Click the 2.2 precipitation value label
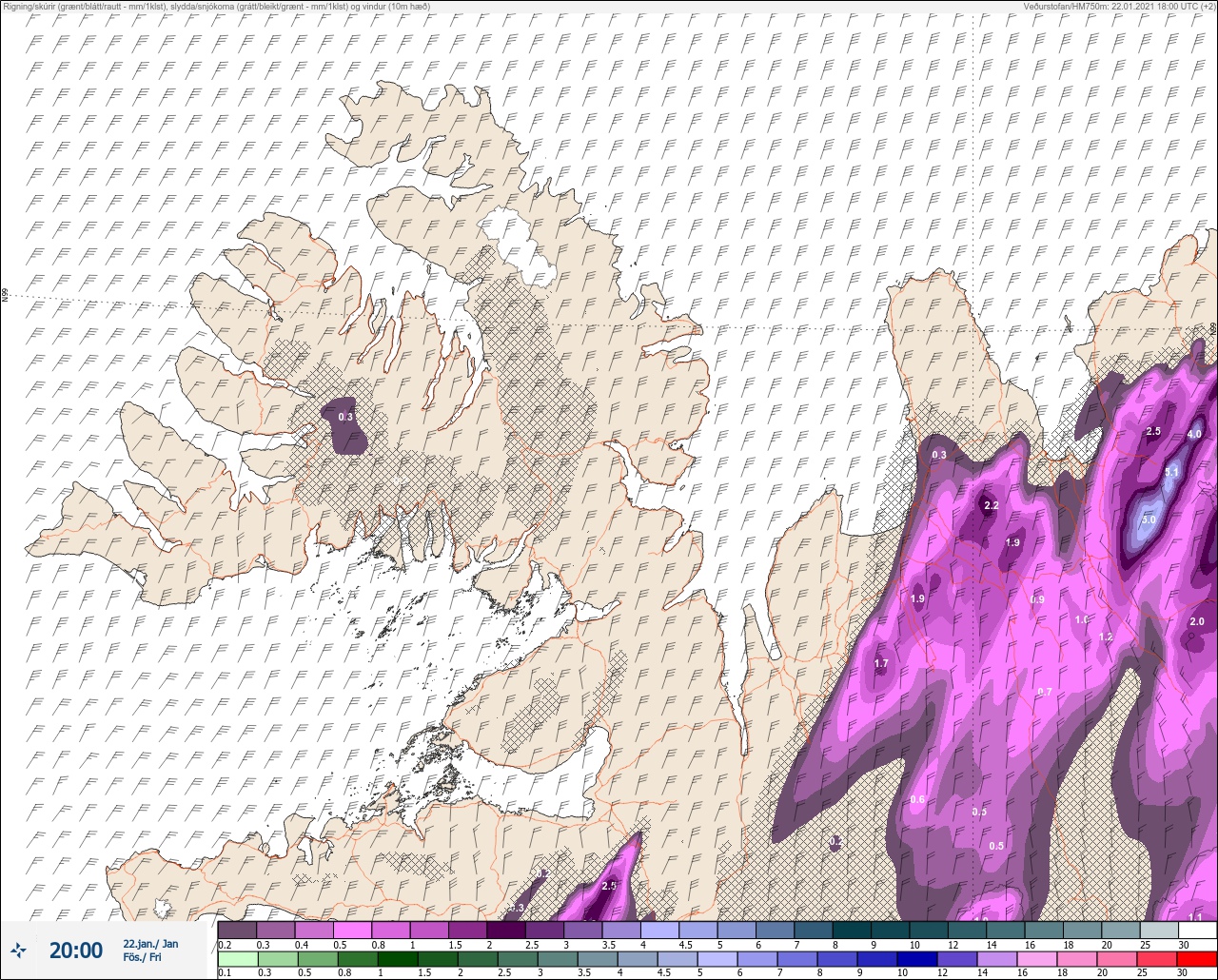 click(x=991, y=505)
